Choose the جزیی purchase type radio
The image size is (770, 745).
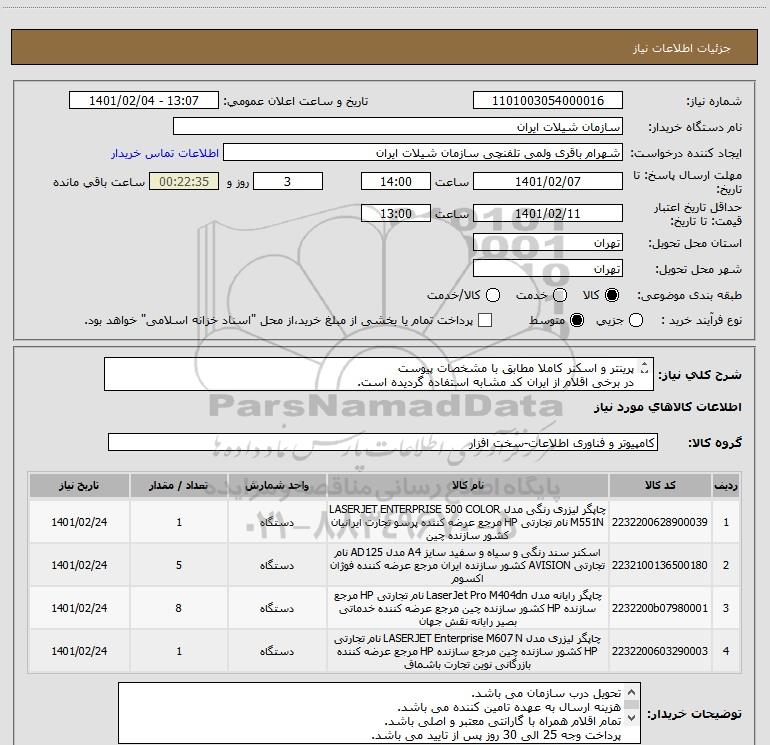(x=636, y=320)
